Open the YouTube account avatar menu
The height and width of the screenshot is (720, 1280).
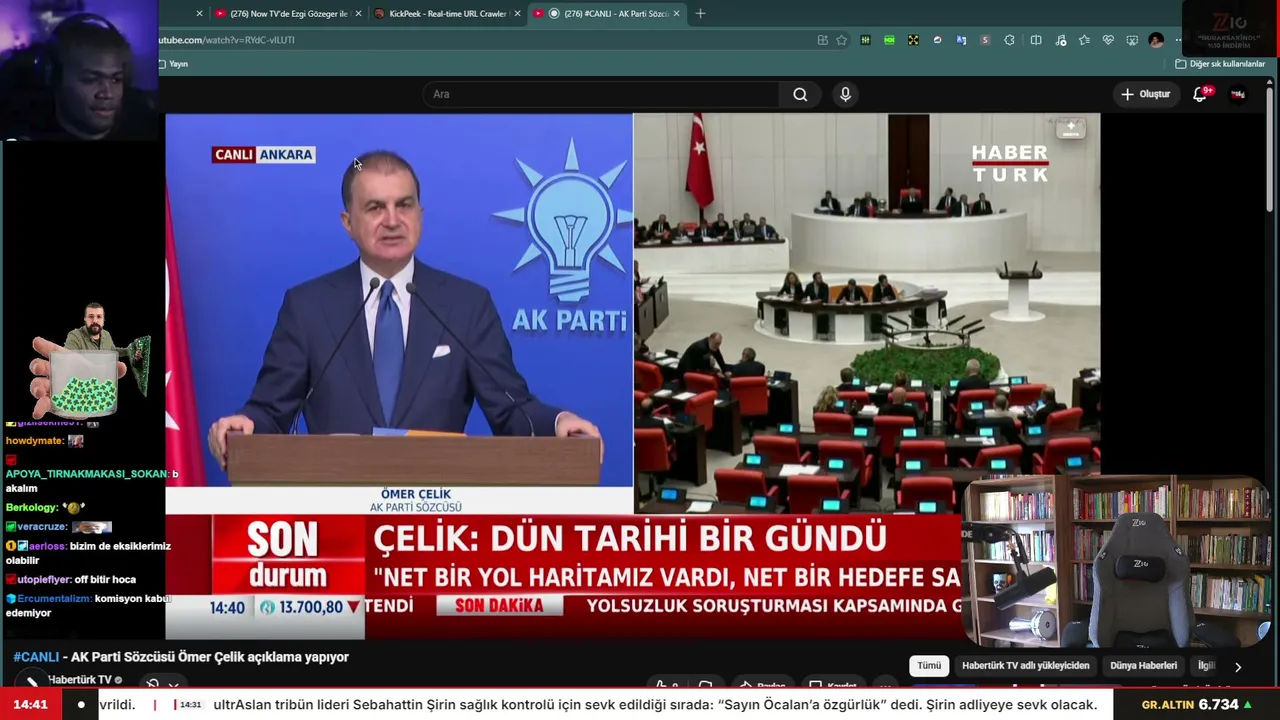1238,94
